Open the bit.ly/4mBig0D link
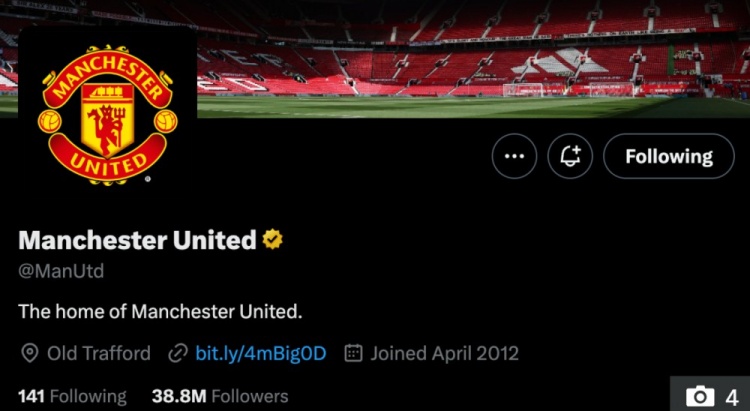 pyautogui.click(x=261, y=353)
